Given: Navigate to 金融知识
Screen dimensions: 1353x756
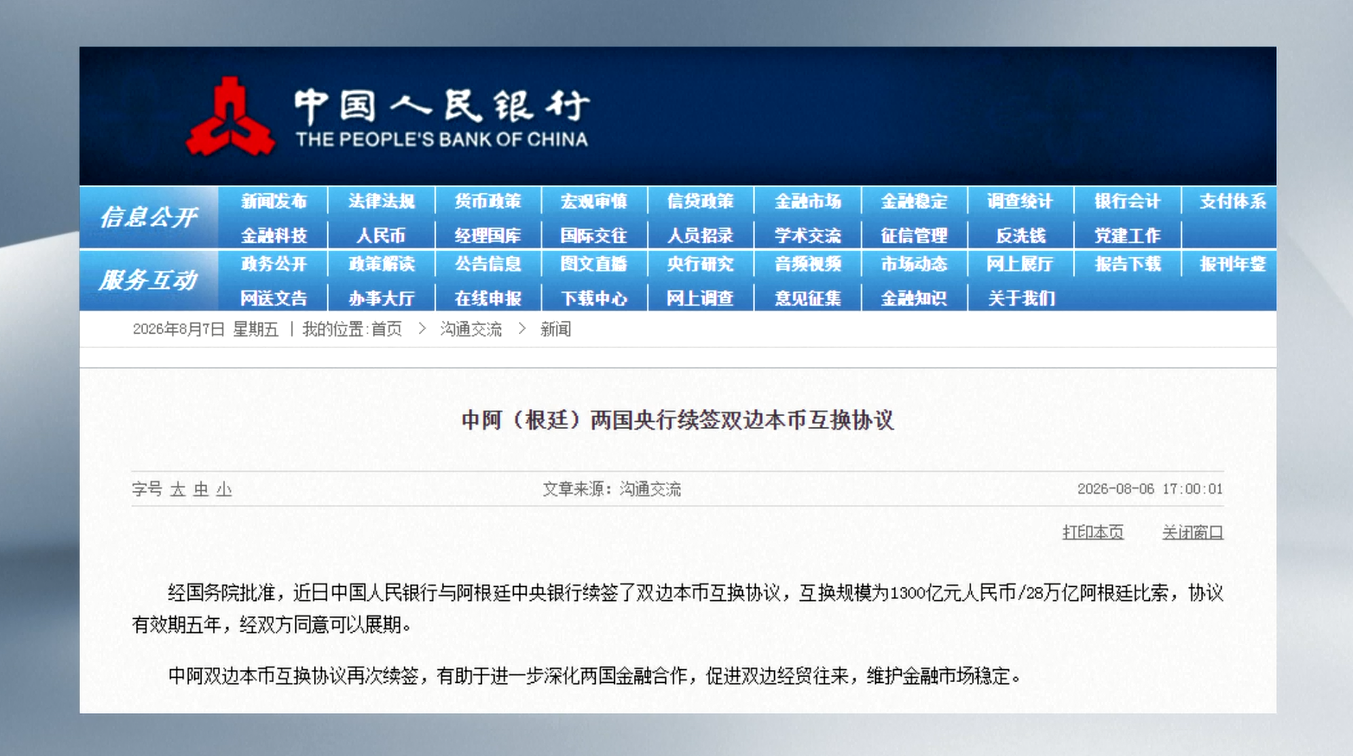Looking at the screenshot, I should coord(914,298).
